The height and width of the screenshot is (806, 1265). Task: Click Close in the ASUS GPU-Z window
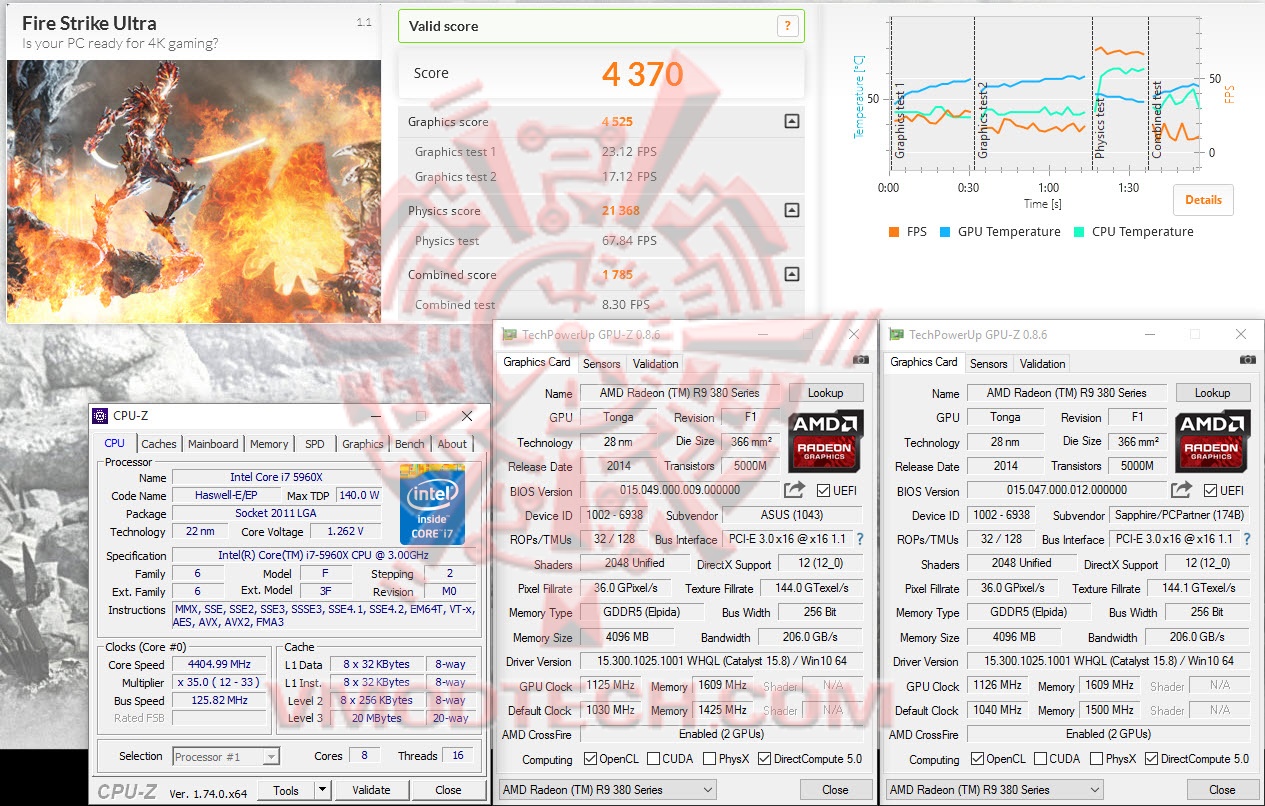click(x=835, y=789)
